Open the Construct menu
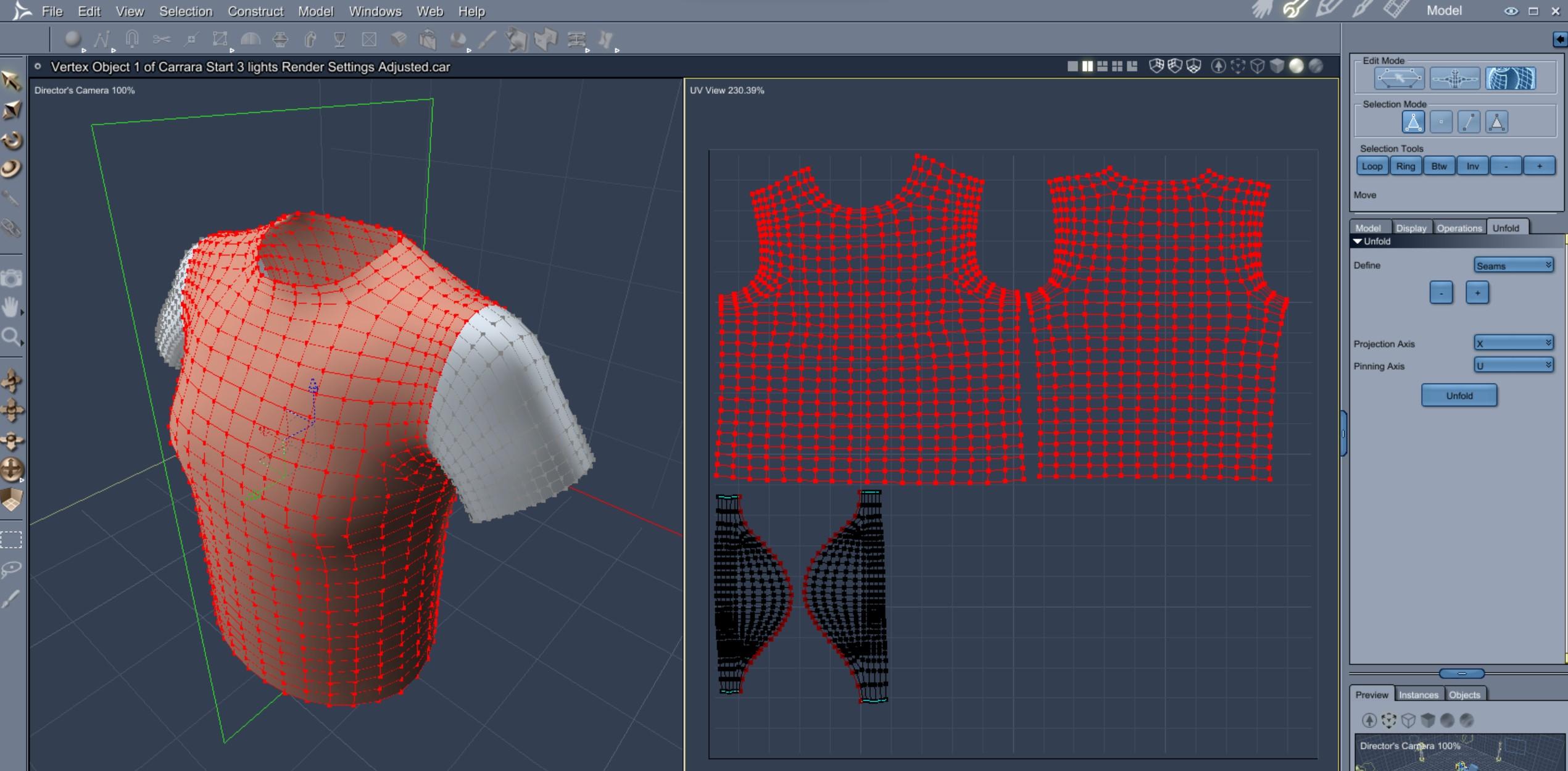The image size is (1568, 771). click(255, 11)
